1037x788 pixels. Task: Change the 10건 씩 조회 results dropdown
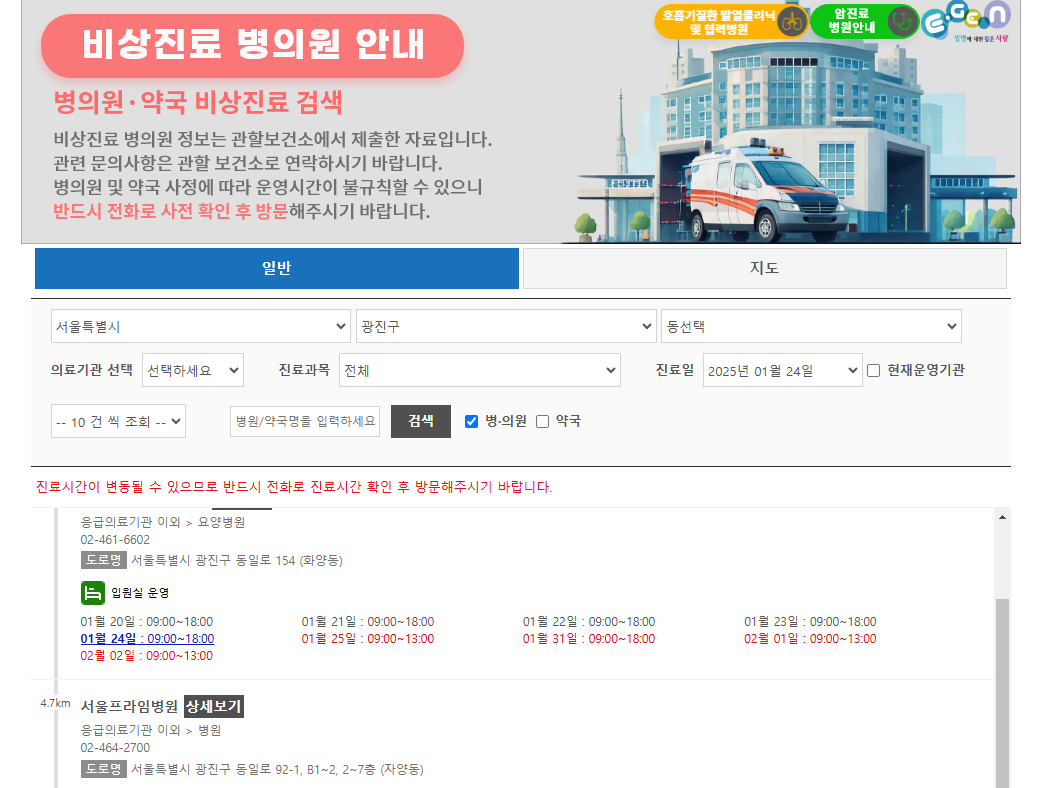[119, 421]
